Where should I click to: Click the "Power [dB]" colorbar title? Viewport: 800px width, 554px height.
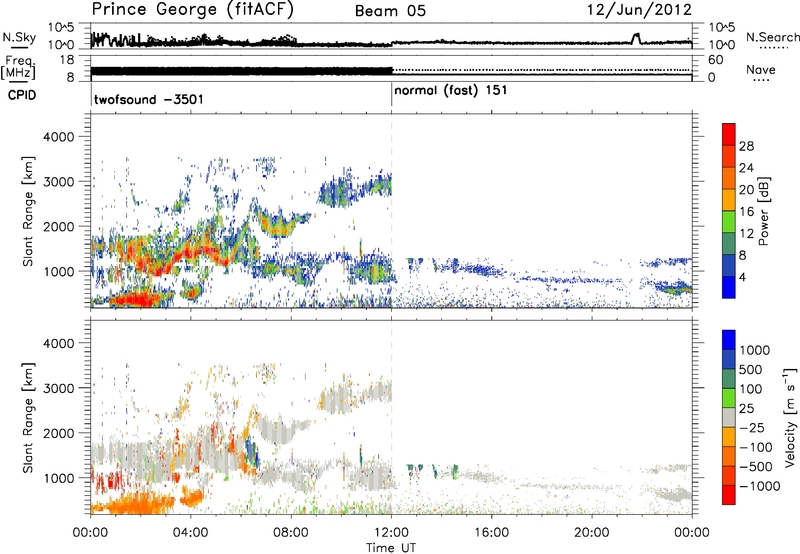(x=763, y=212)
